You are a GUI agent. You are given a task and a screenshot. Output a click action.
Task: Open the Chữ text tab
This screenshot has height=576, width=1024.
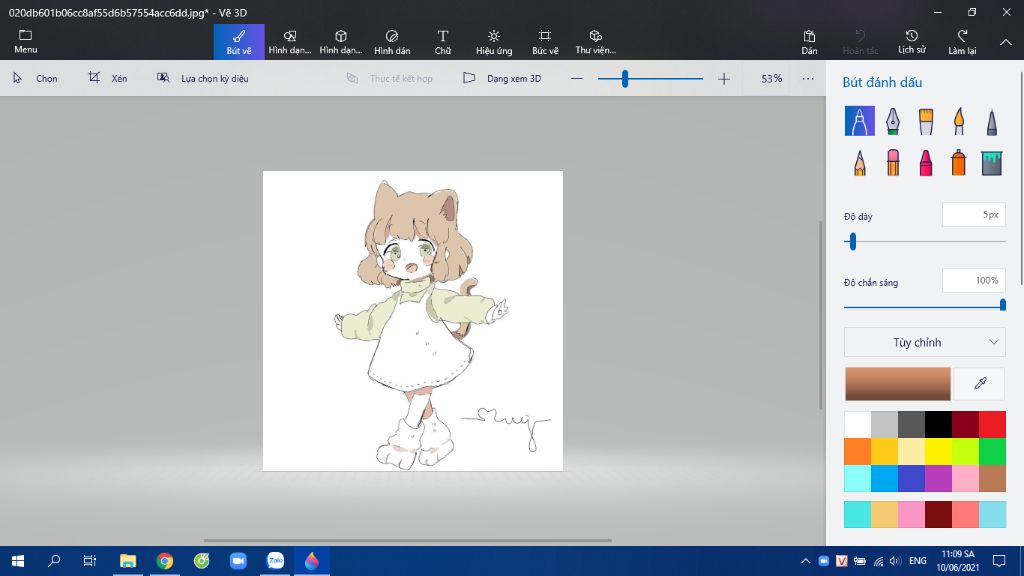coord(443,42)
